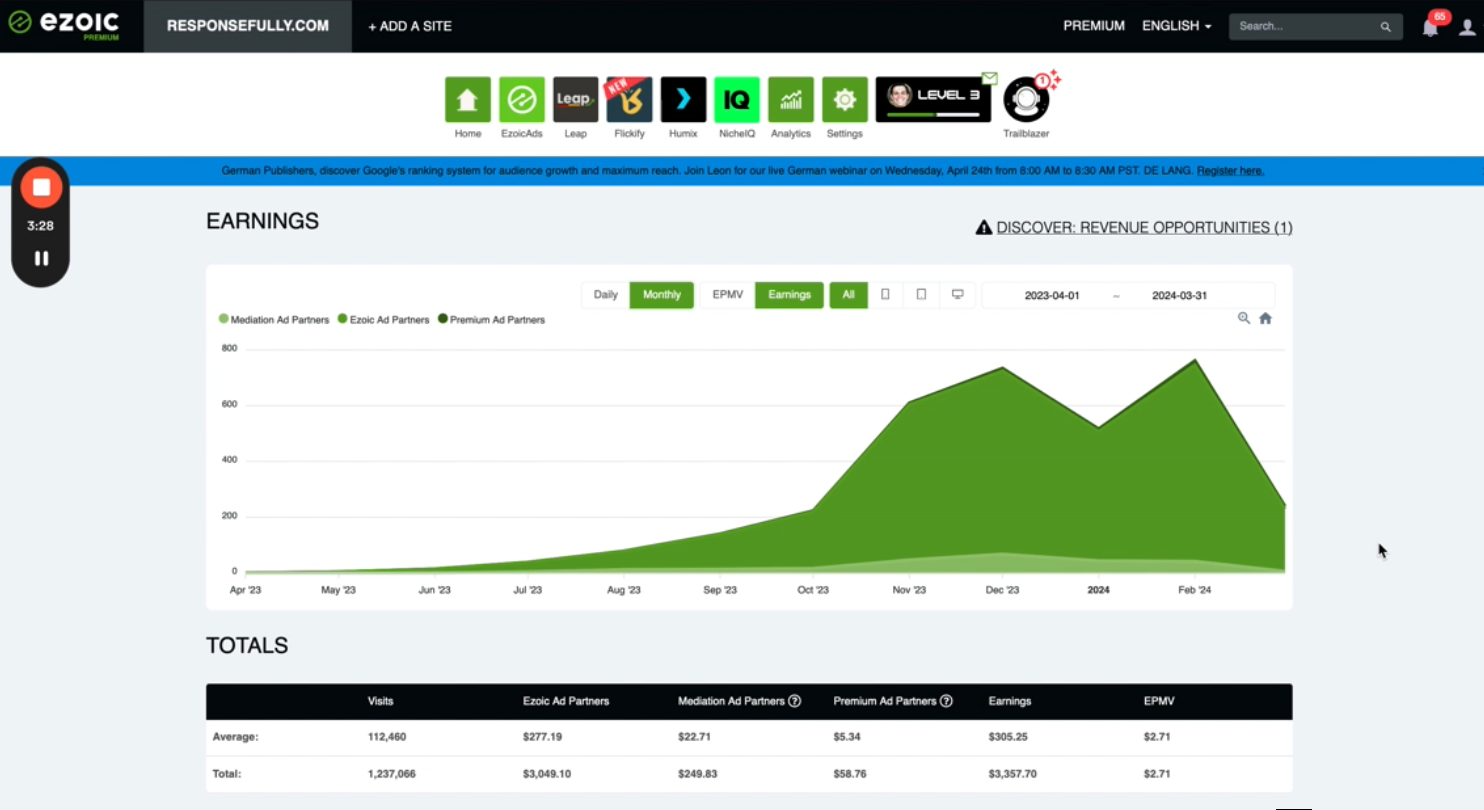
Task: Stop the screen recording
Action: click(x=41, y=188)
